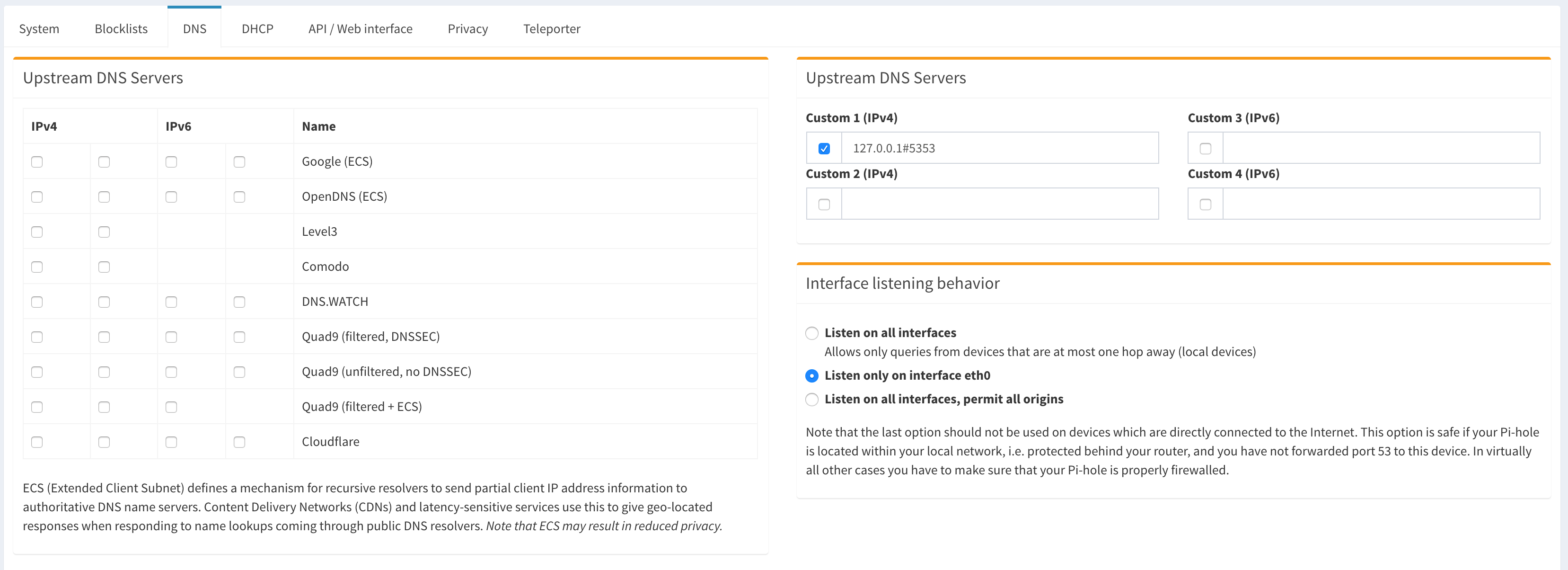Check second IPv4 box for Quad9 (filtered + ECS)
The width and height of the screenshot is (1568, 570).
click(x=104, y=408)
